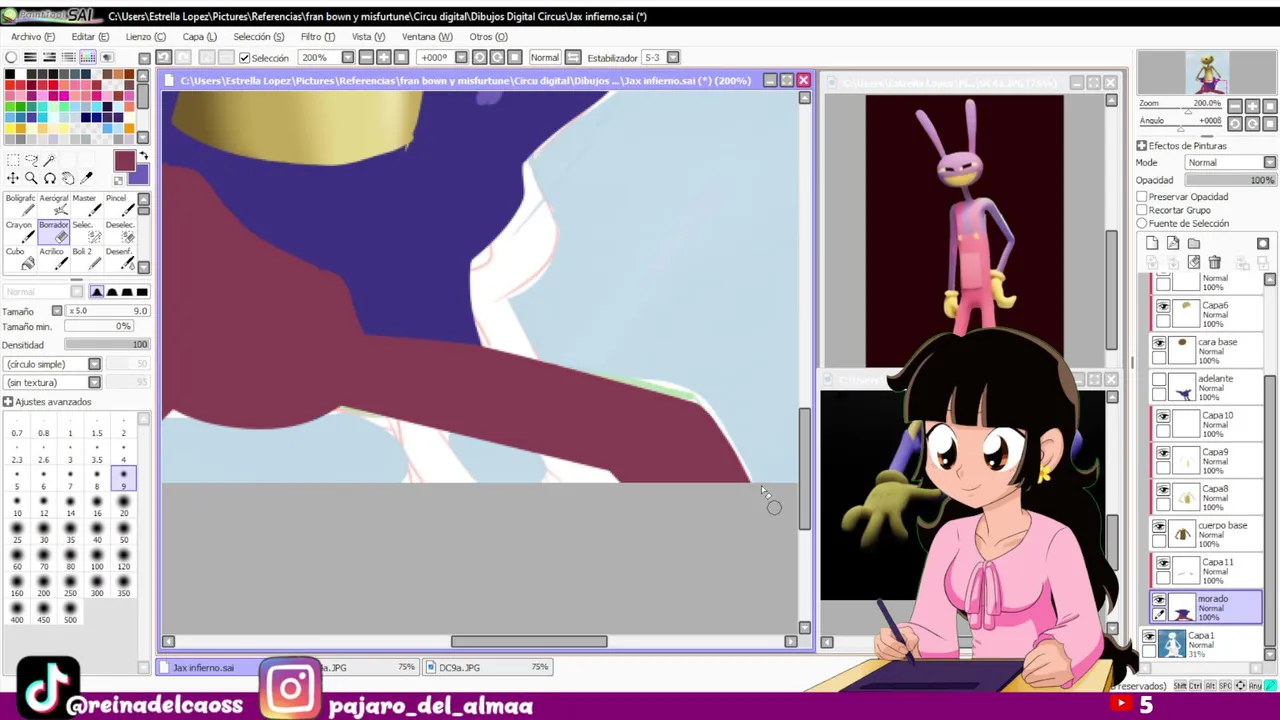Hide the cuerpo base layer eye

click(1159, 527)
